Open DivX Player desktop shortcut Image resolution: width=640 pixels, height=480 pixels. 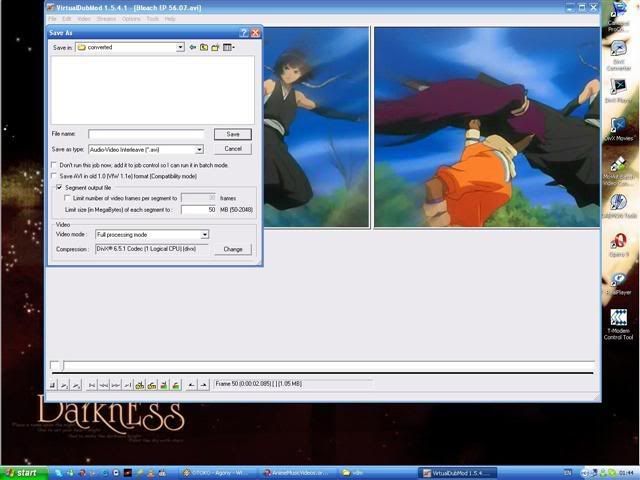[619, 90]
